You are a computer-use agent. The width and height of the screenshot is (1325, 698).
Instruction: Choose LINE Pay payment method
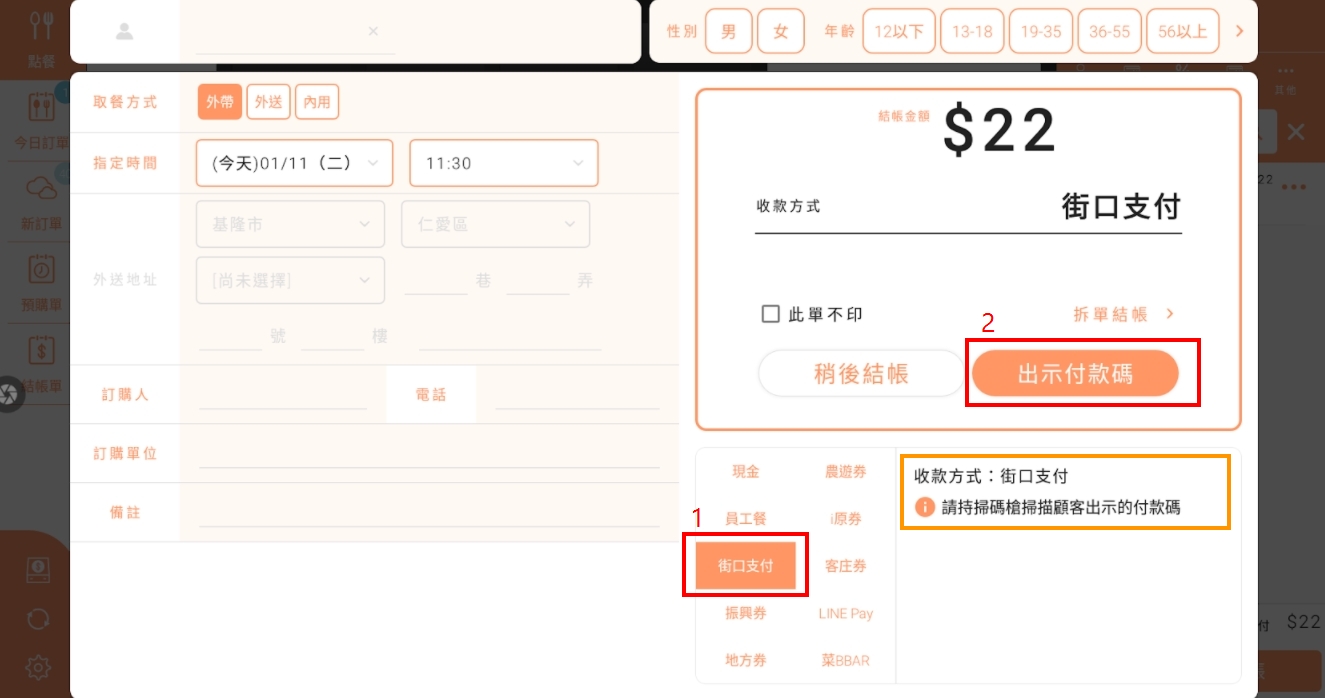(x=845, y=614)
